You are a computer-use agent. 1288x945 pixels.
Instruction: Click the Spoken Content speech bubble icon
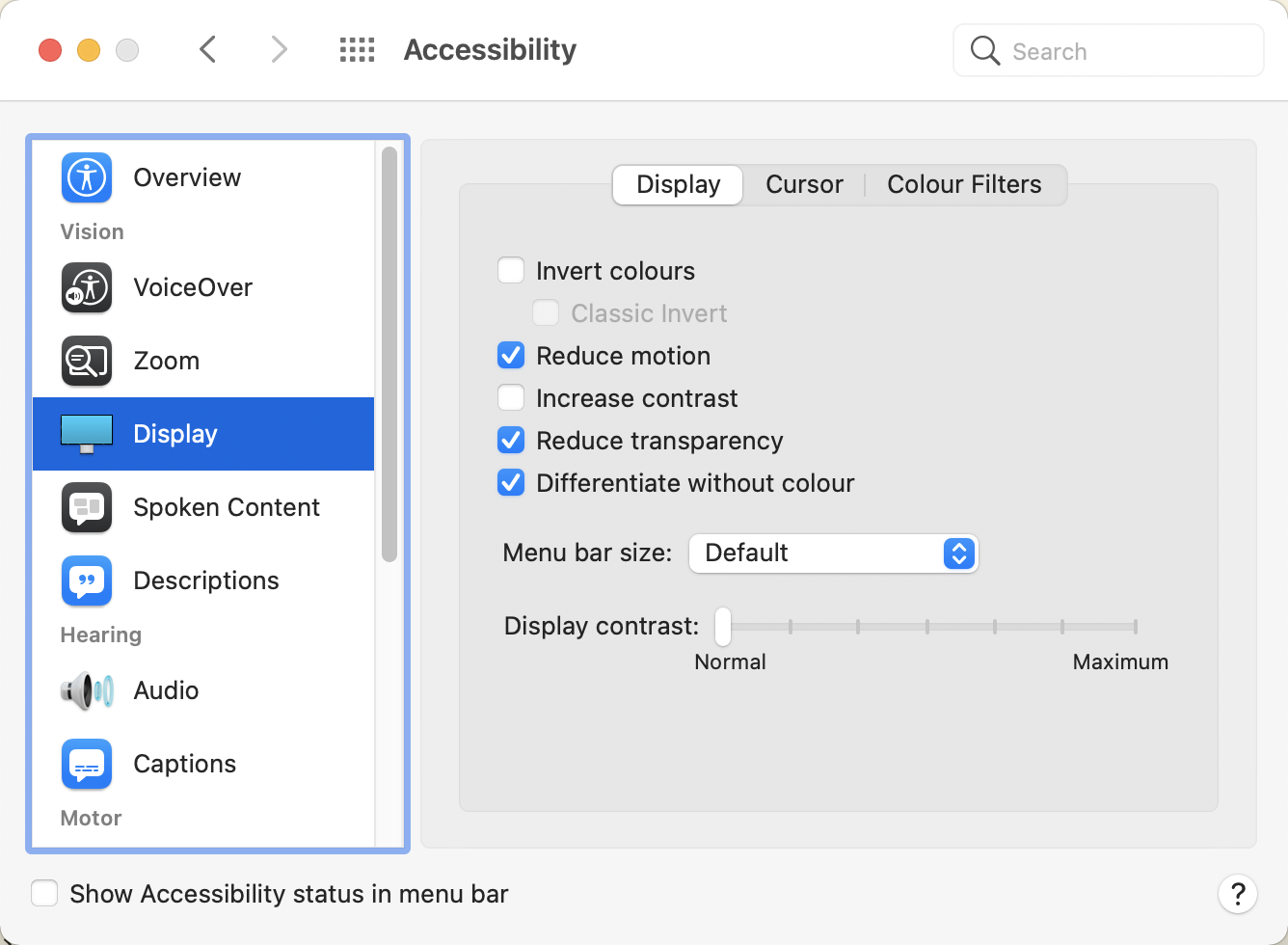click(87, 507)
